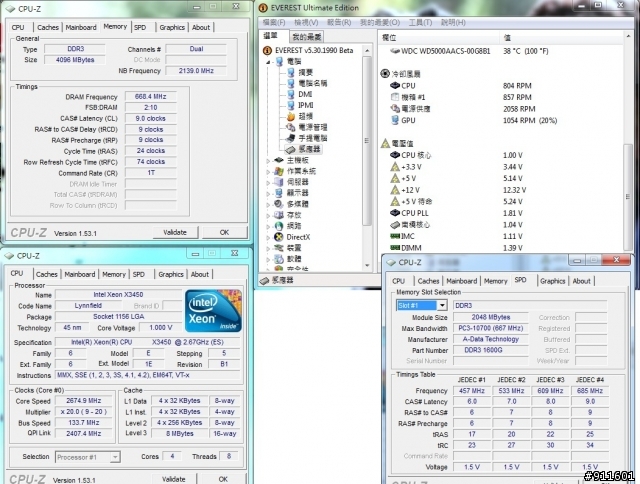Viewport: 640px width, 484px height.
Task: Click the CPU PLL voltage icon
Action: coord(395,213)
